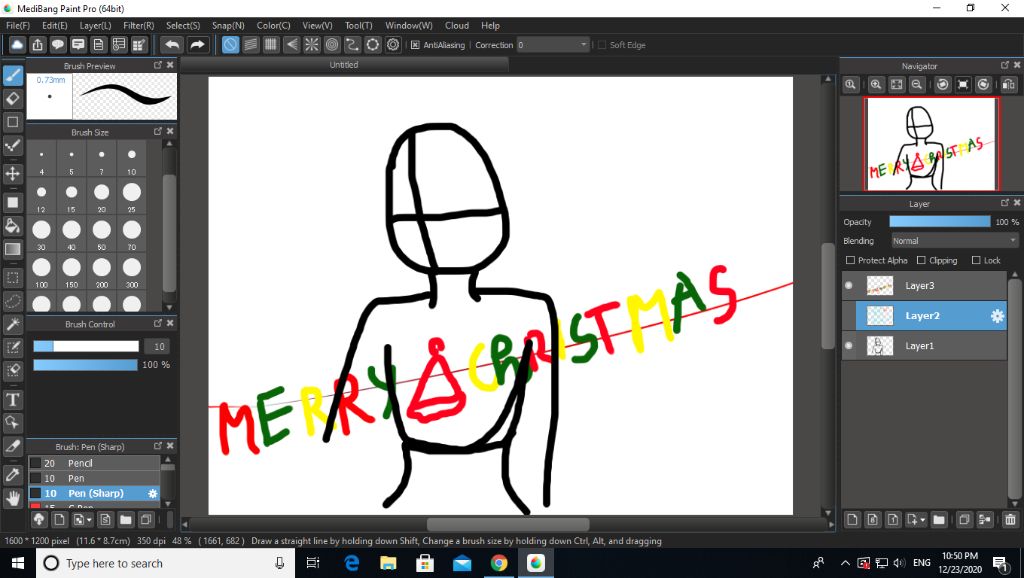This screenshot has width=1024, height=578.
Task: Open settings gear on Layer2
Action: tap(997, 316)
